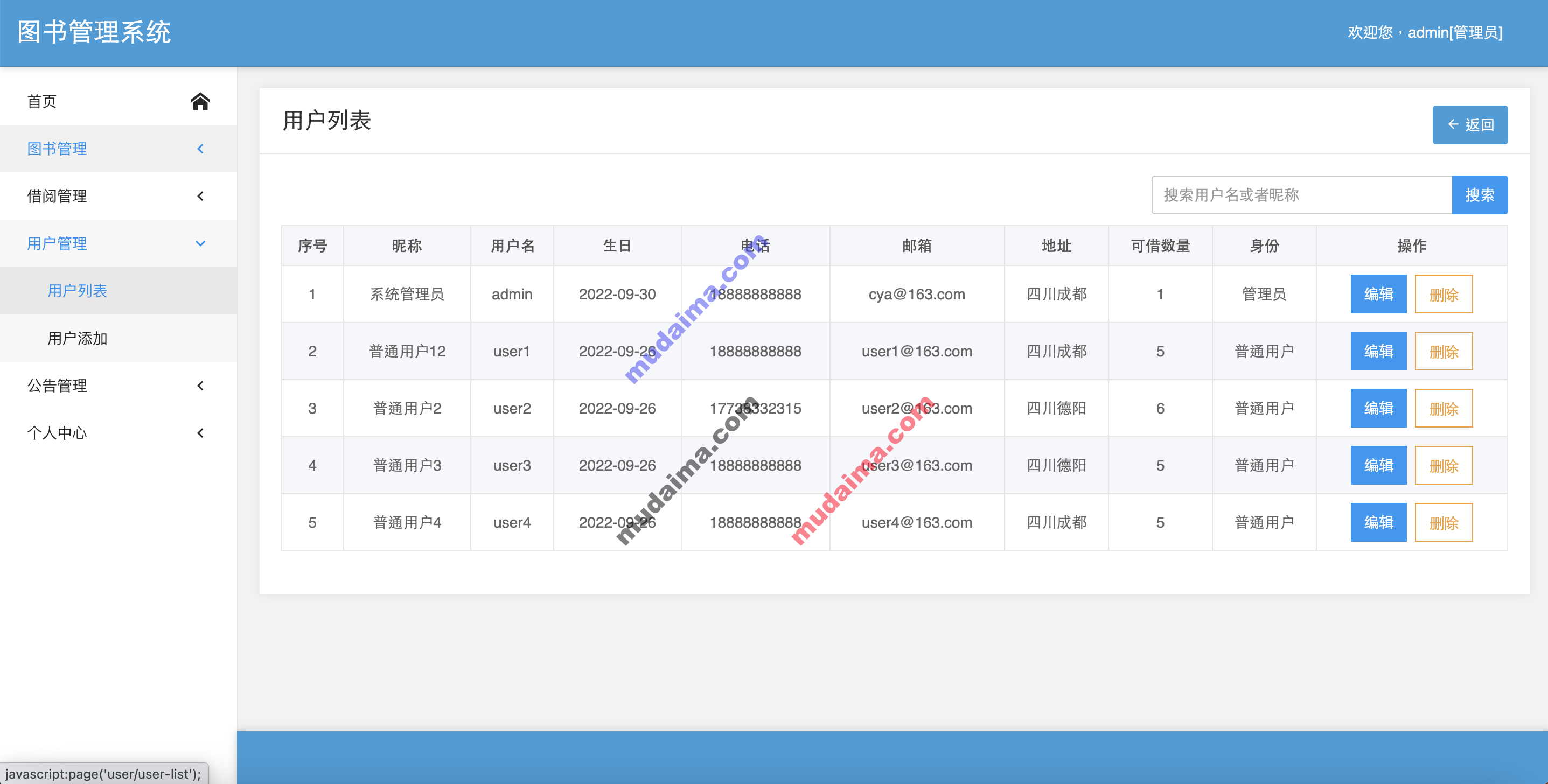Delete the user2 row
1548x784 pixels.
1444,409
